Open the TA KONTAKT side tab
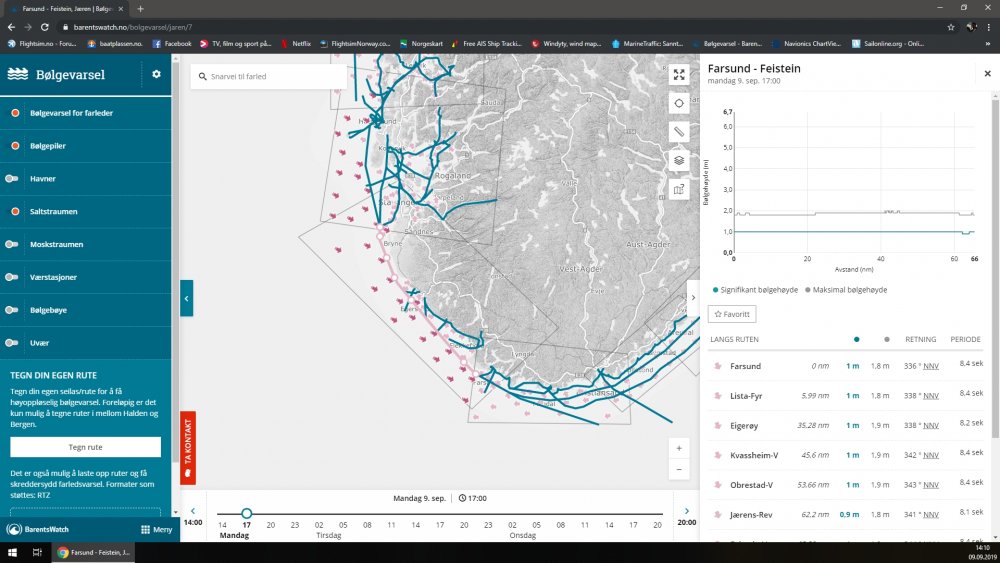This screenshot has height=563, width=1000. [x=188, y=448]
